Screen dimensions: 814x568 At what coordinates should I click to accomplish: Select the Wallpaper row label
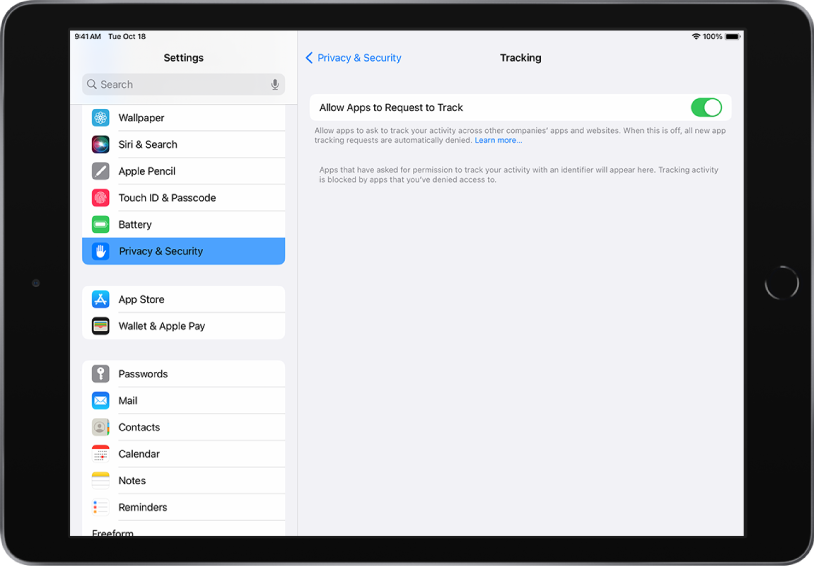(x=141, y=118)
